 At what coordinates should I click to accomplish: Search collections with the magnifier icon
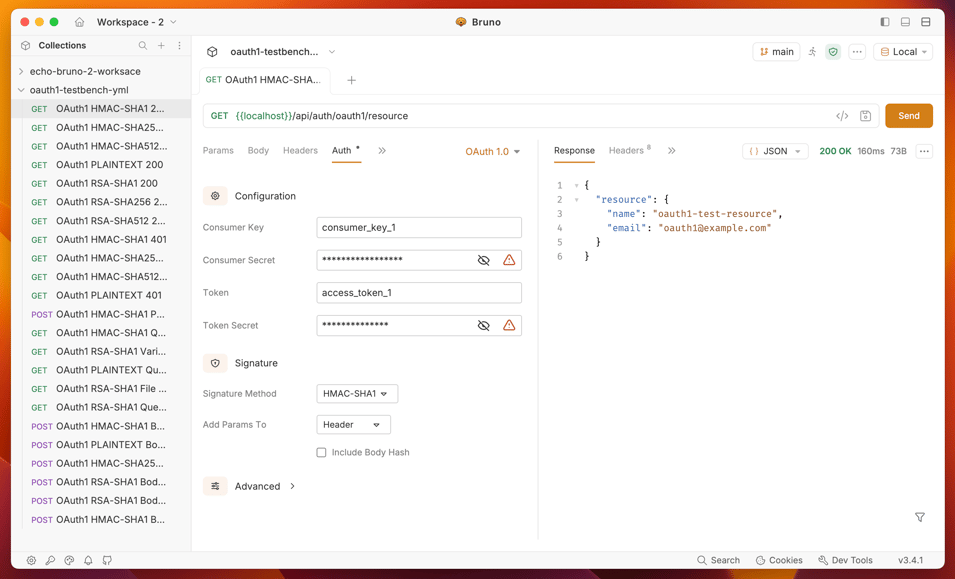143,46
